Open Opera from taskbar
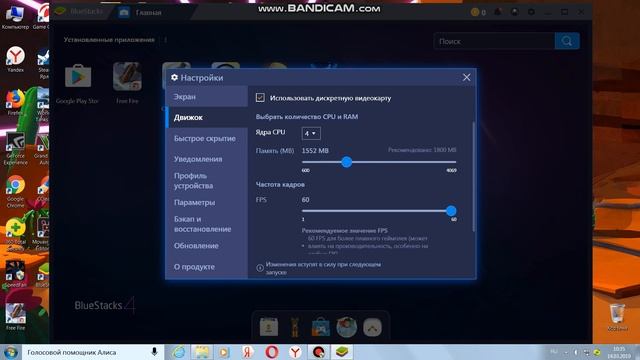 [271, 352]
